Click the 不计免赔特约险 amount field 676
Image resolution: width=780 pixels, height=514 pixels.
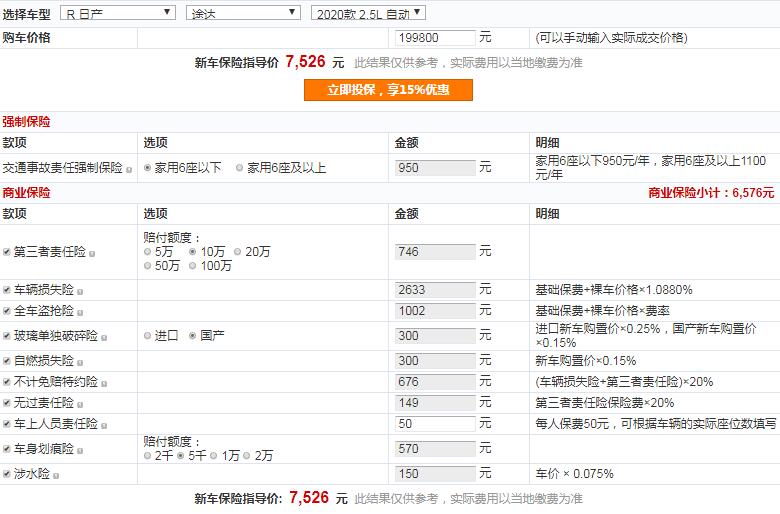pyautogui.click(x=435, y=382)
